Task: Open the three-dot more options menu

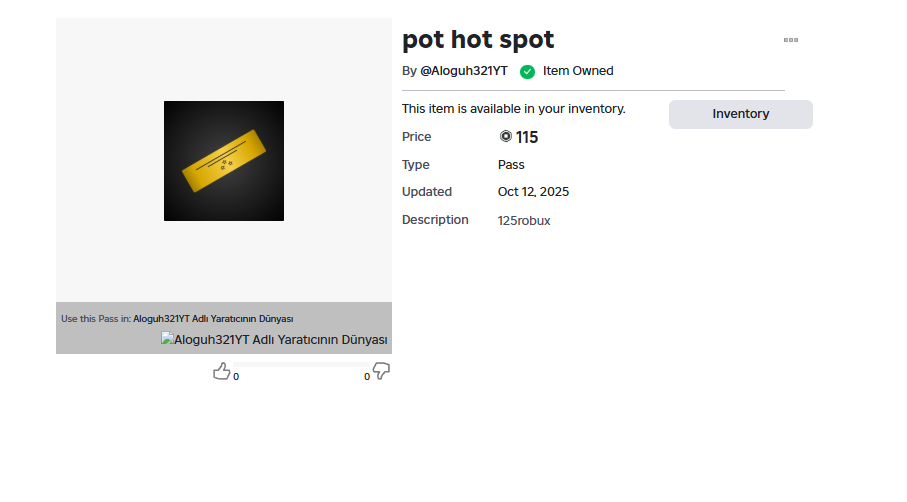Action: click(790, 40)
